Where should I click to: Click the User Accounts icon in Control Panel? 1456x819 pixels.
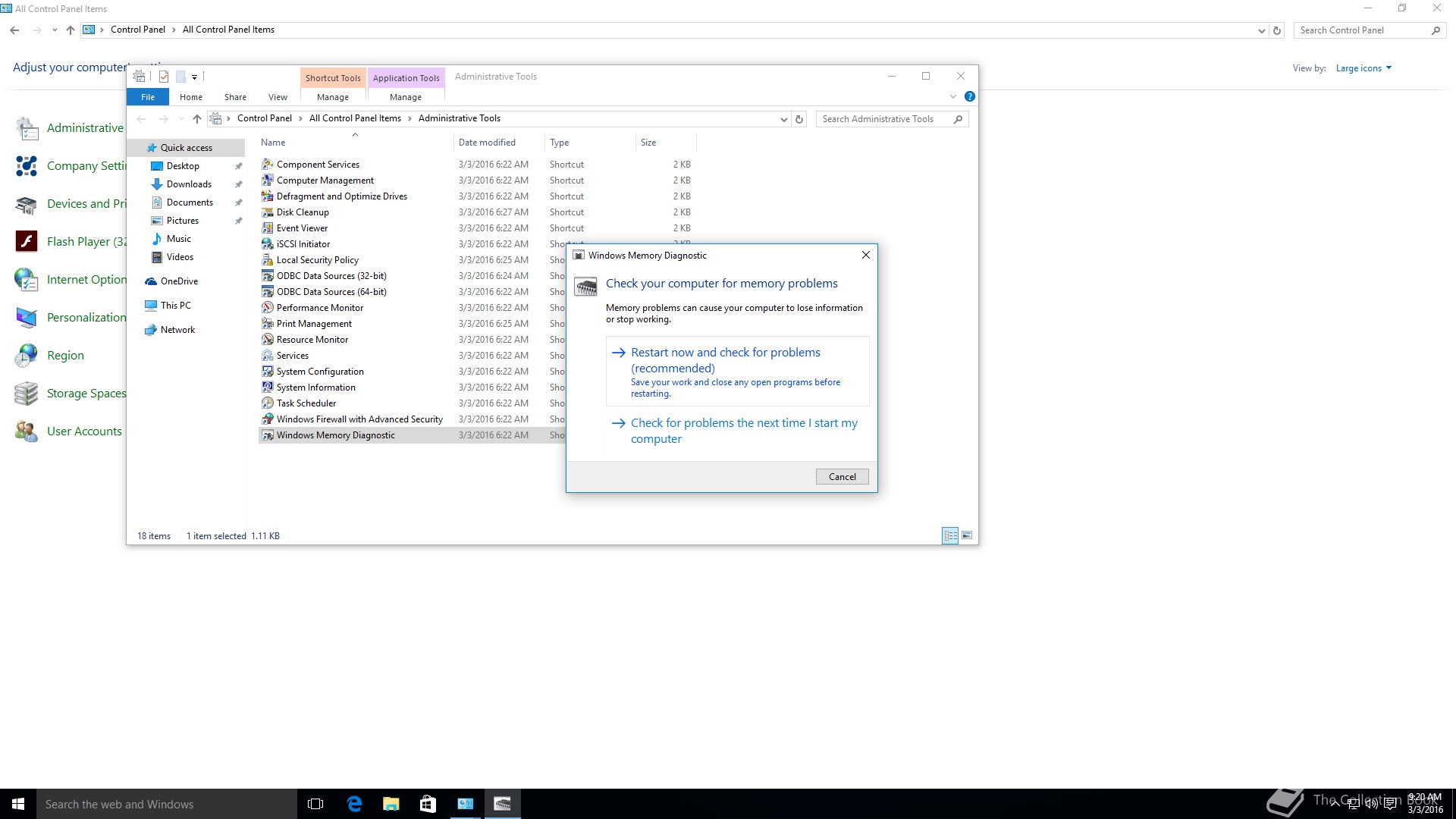[x=27, y=431]
